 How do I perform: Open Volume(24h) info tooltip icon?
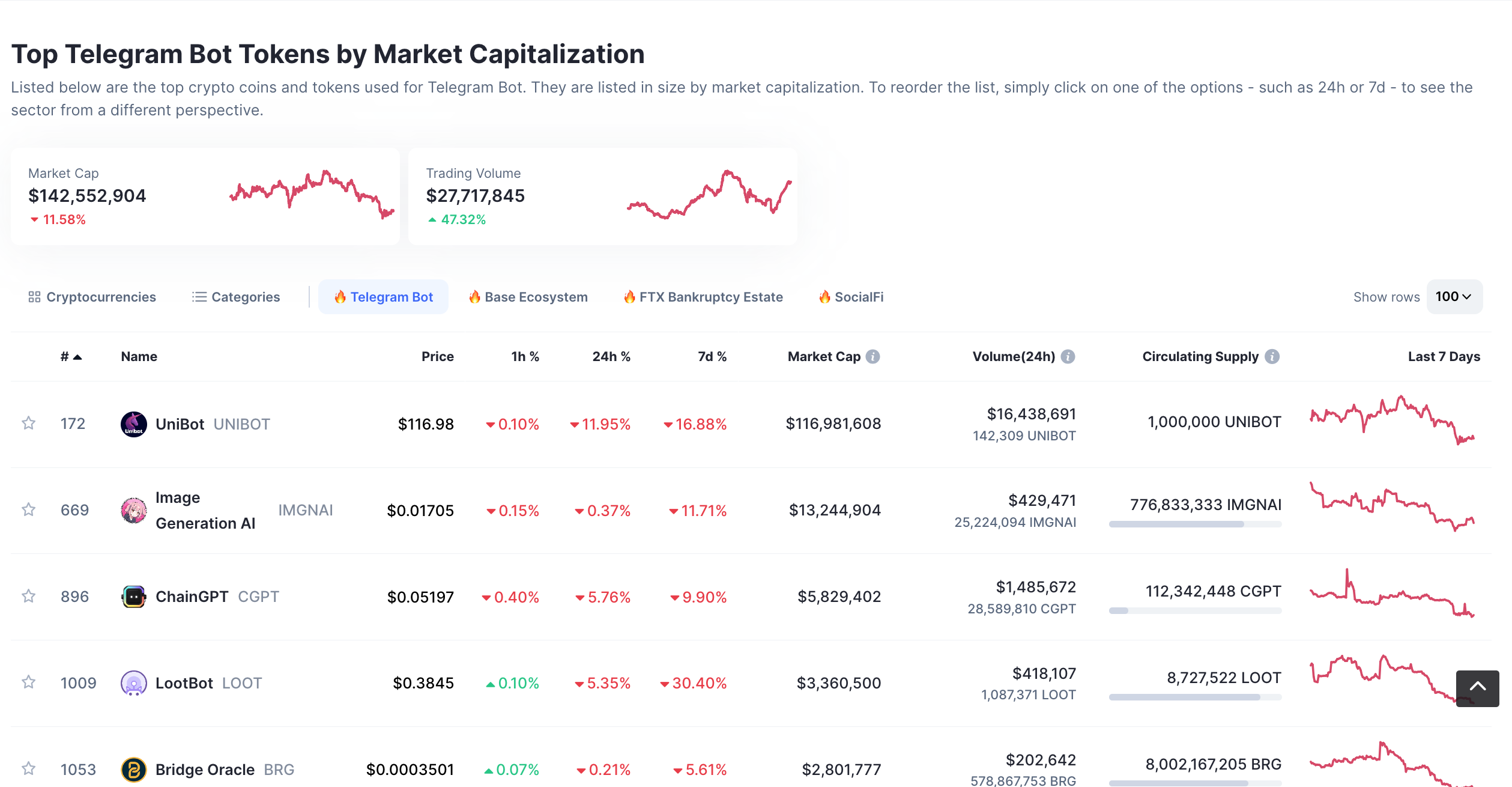(x=1068, y=357)
